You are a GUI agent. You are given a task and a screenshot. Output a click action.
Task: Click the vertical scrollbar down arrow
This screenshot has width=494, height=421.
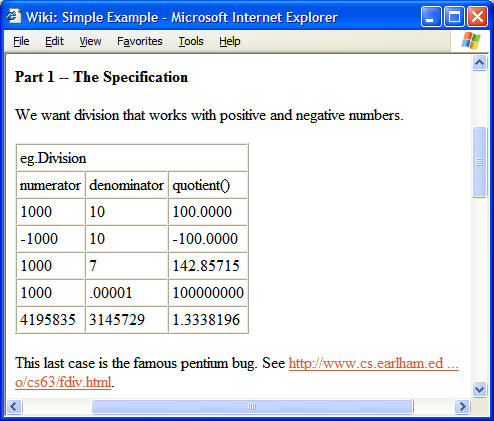tap(479, 389)
